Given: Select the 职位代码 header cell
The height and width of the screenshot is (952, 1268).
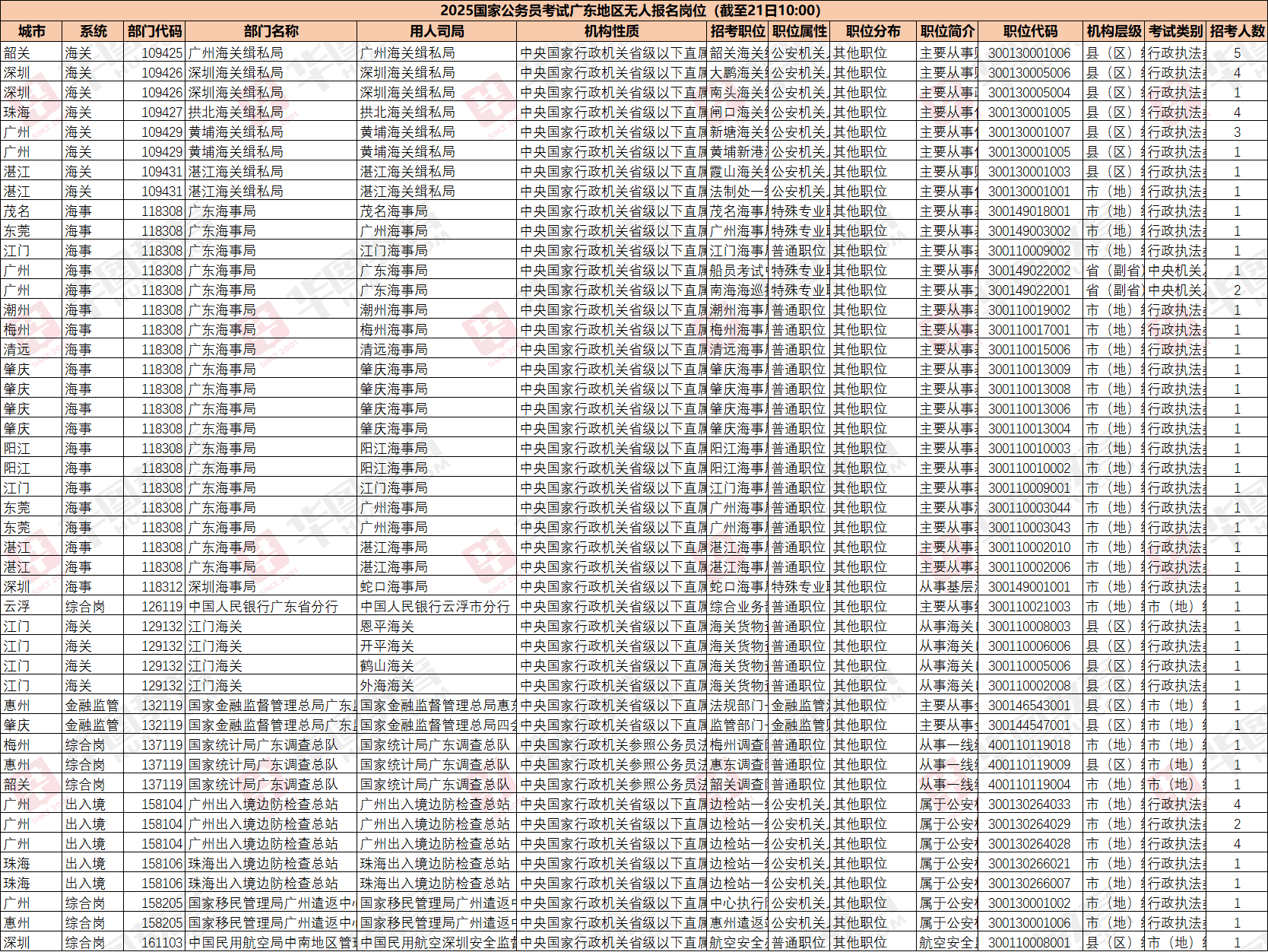Looking at the screenshot, I should tap(1031, 31).
